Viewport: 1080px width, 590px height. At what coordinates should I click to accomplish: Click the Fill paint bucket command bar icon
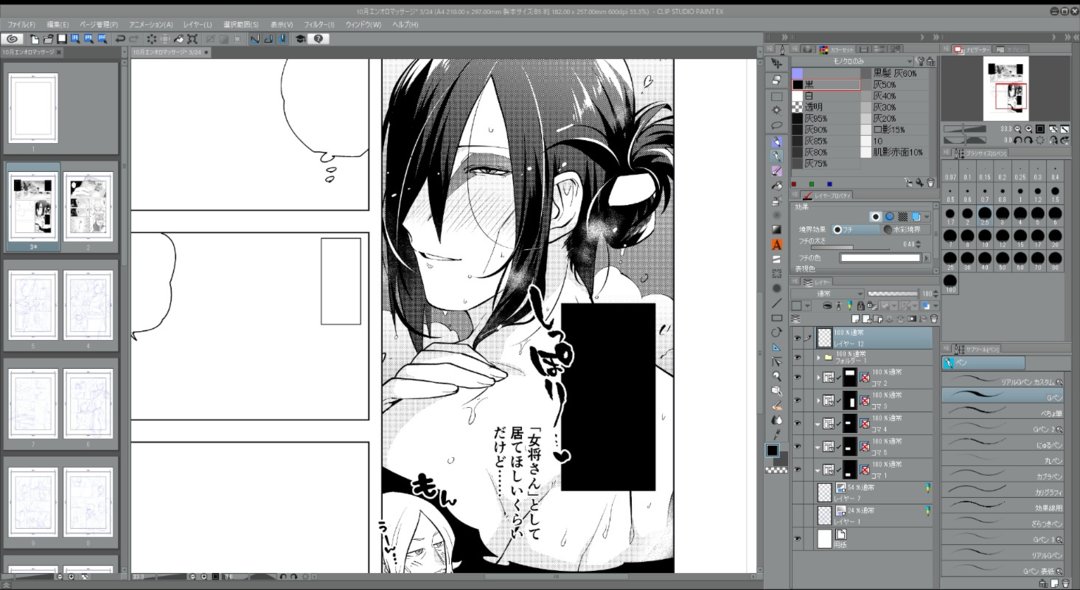click(x=179, y=39)
